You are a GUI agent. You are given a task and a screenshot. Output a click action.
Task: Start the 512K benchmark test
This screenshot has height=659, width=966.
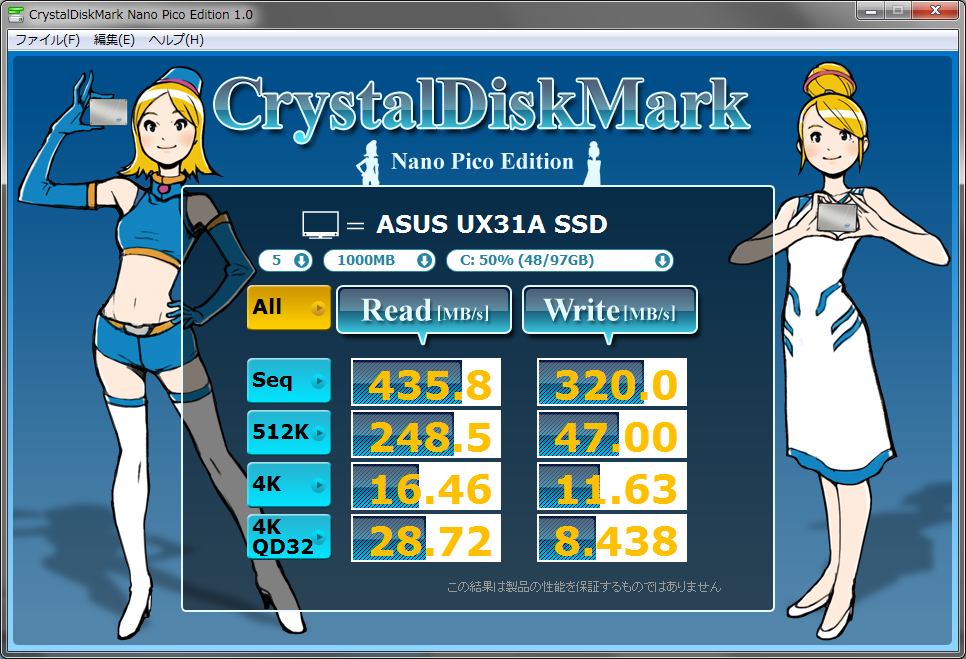point(289,432)
